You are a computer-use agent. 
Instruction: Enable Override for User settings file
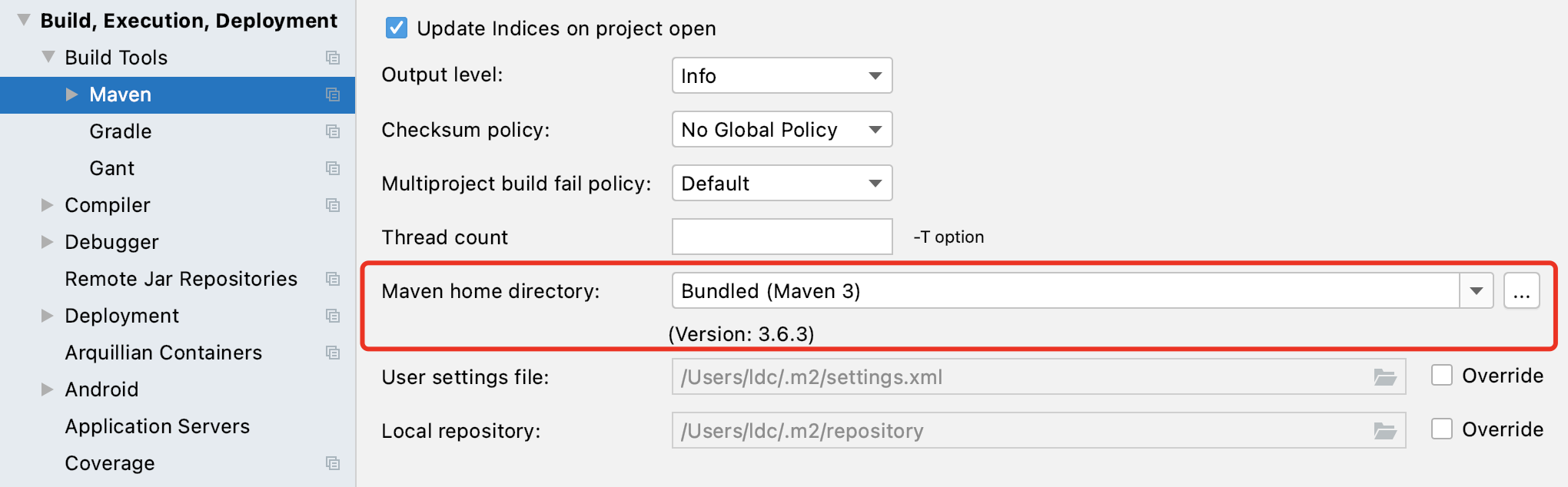click(x=1442, y=376)
